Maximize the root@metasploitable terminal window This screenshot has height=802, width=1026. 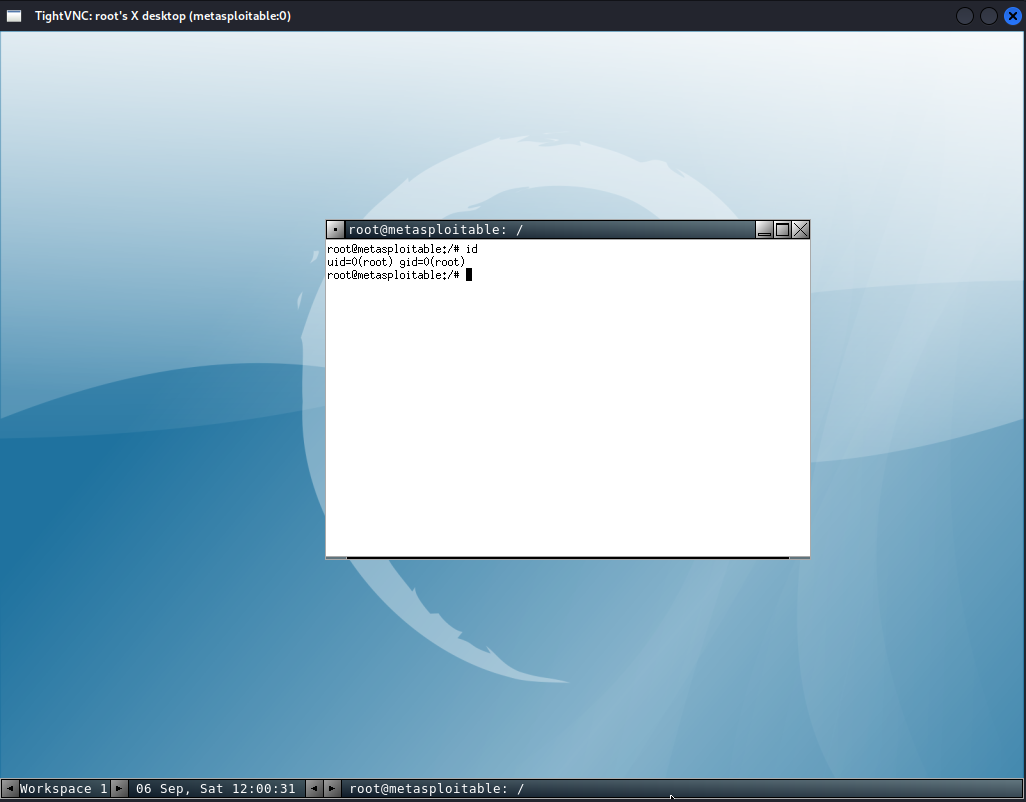783,230
